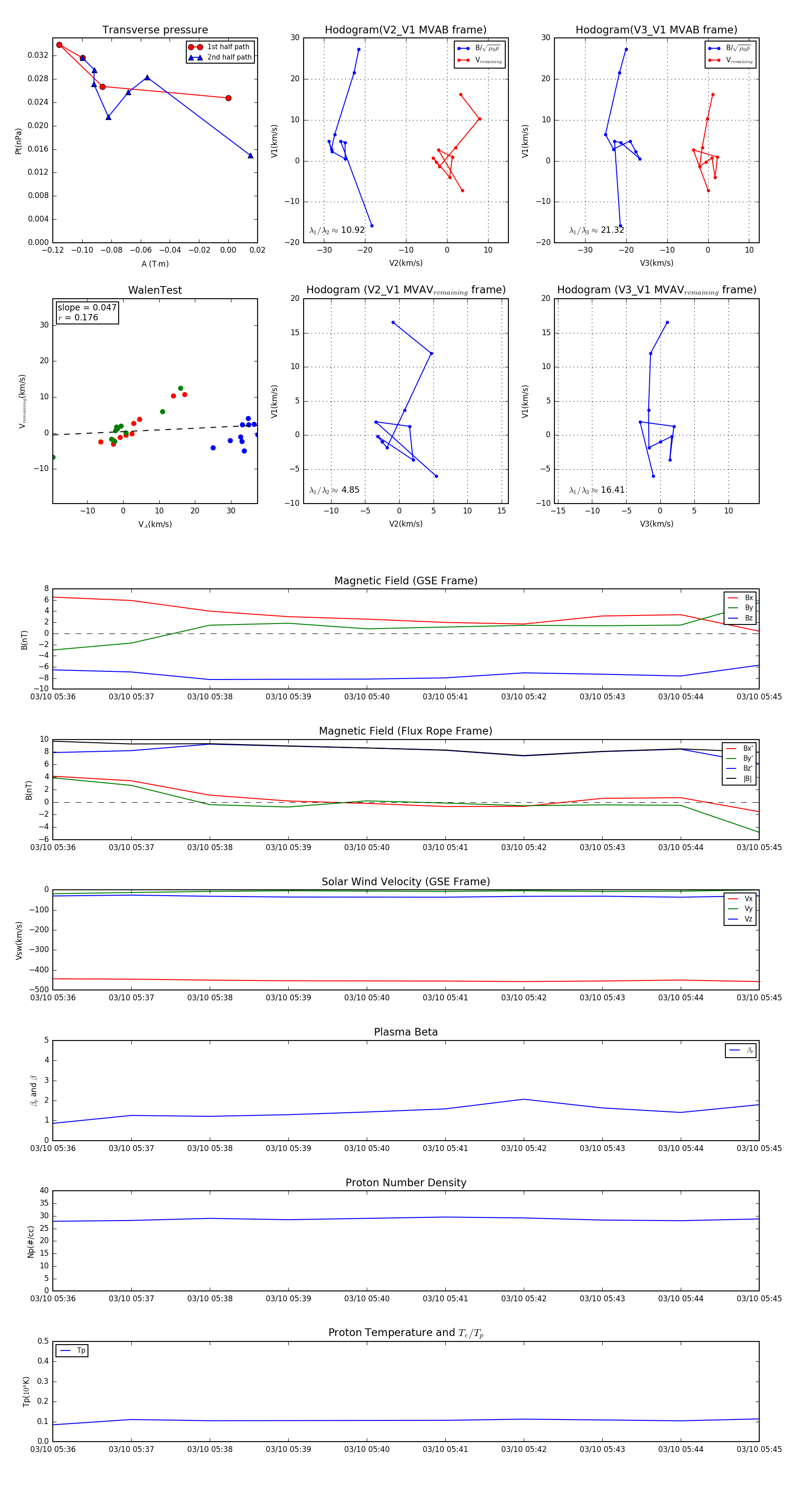Image resolution: width=812 pixels, height=1489 pixels.
Task: Click the 'Proton Temperature and Te/Tp' title
Action: 406,1332
